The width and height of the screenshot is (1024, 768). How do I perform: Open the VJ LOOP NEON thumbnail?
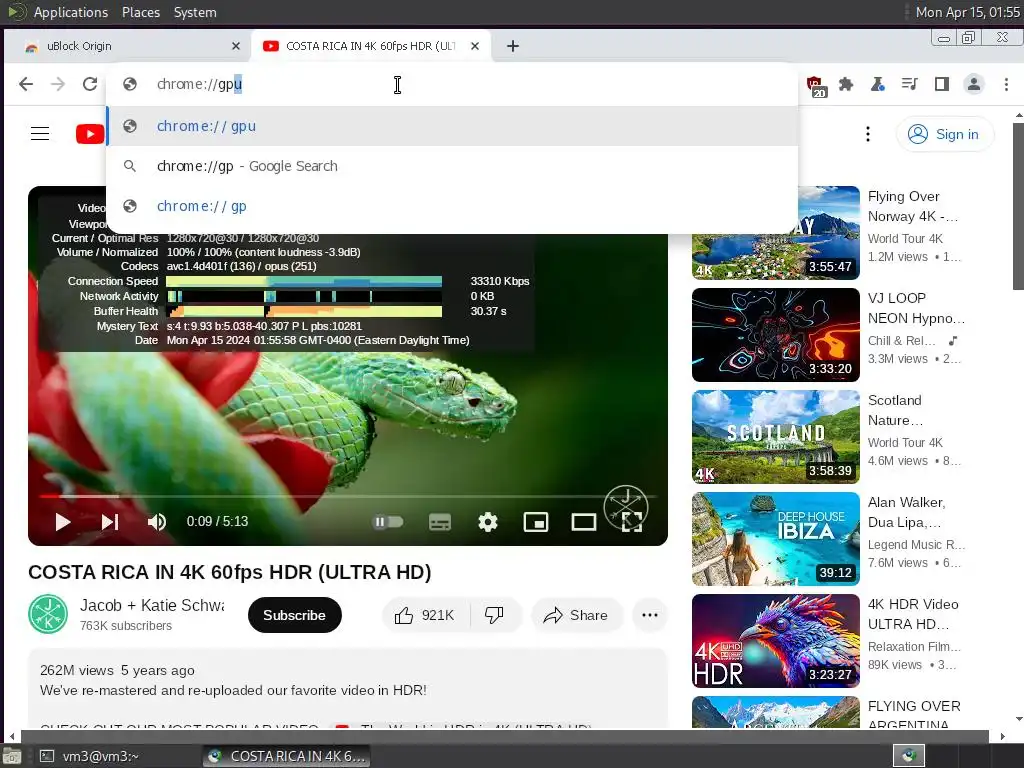click(776, 335)
